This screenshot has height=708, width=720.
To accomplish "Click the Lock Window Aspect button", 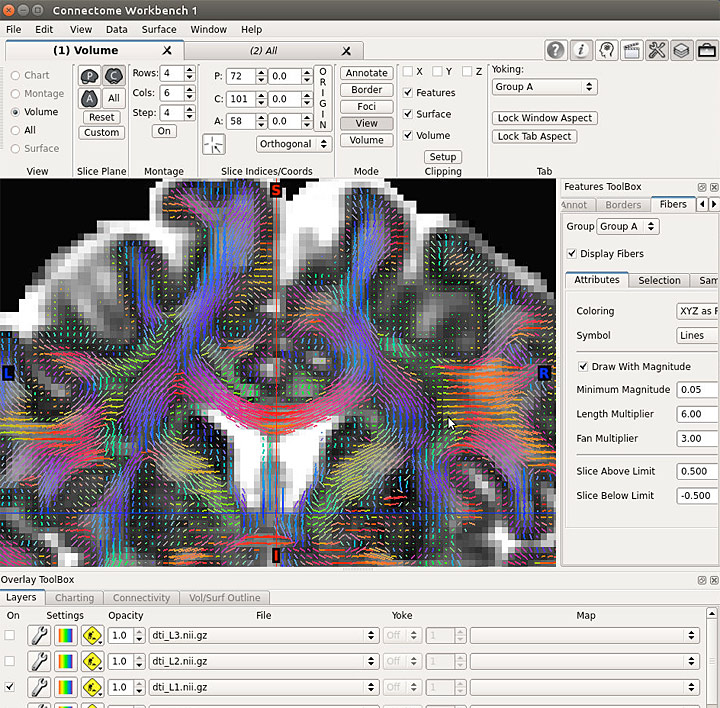I will (545, 118).
